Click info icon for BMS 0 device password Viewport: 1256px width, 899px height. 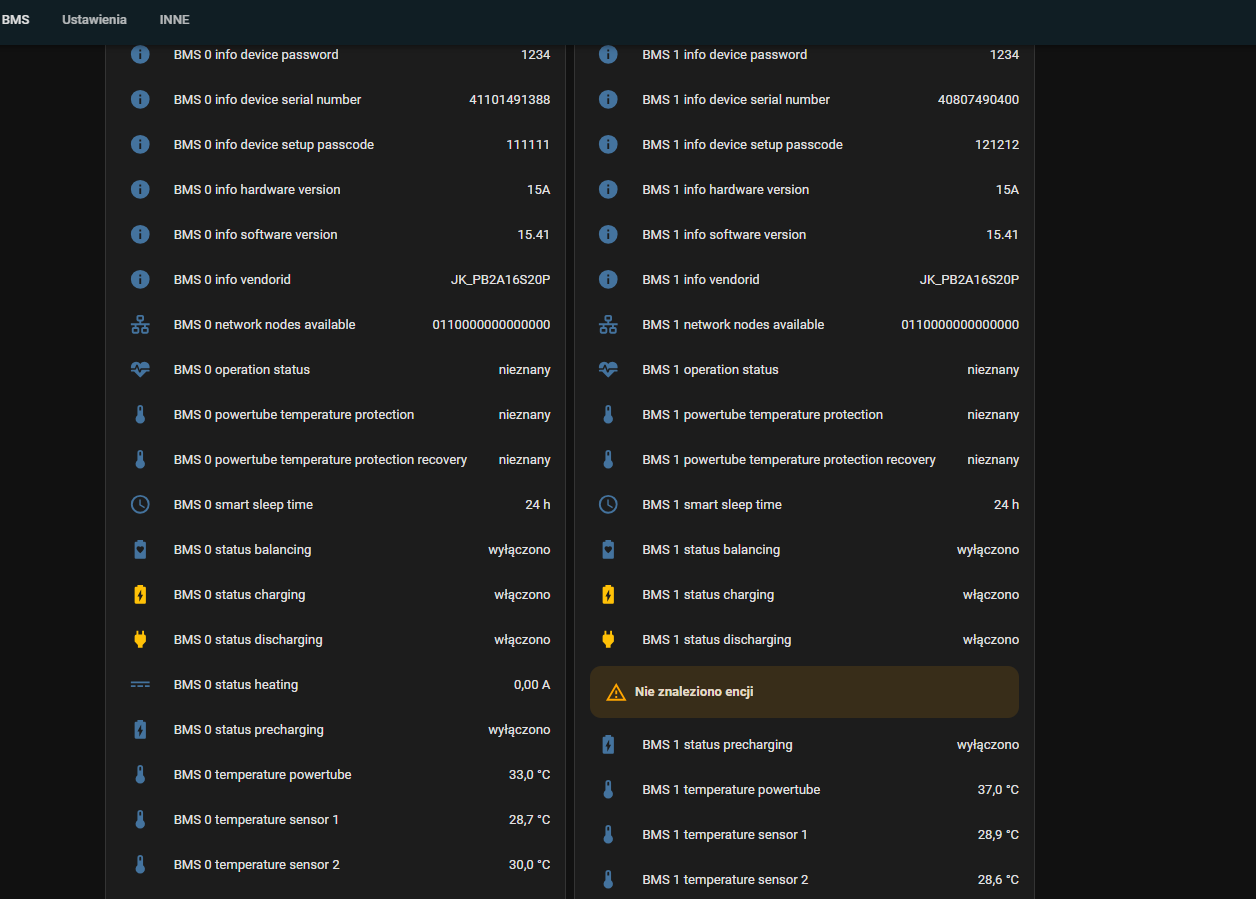[x=140, y=55]
